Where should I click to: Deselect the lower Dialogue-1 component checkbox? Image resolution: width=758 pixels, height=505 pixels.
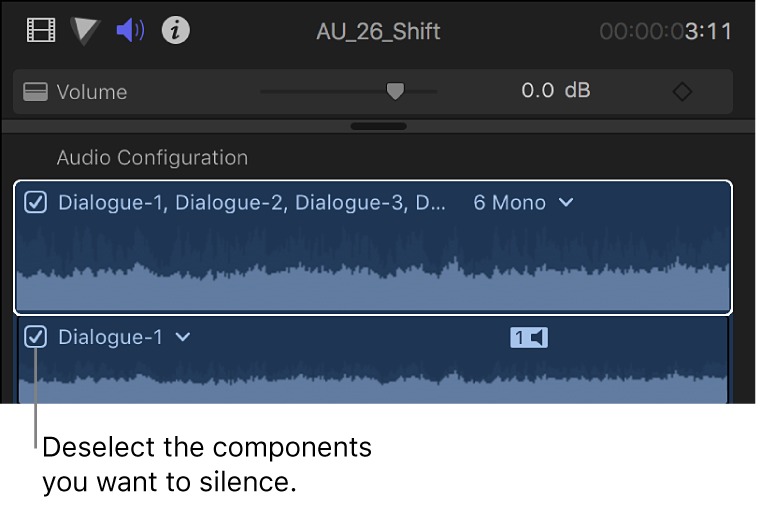point(36,338)
